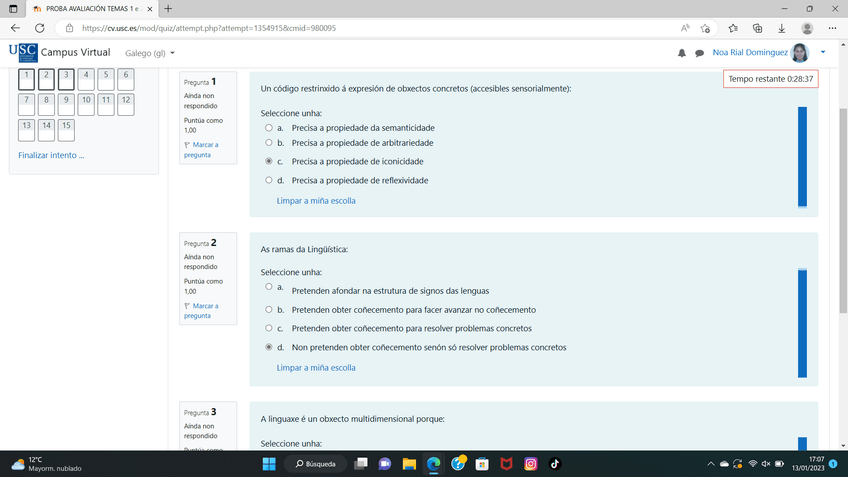Open Windows Start menu
The height and width of the screenshot is (477, 848).
pyautogui.click(x=269, y=464)
